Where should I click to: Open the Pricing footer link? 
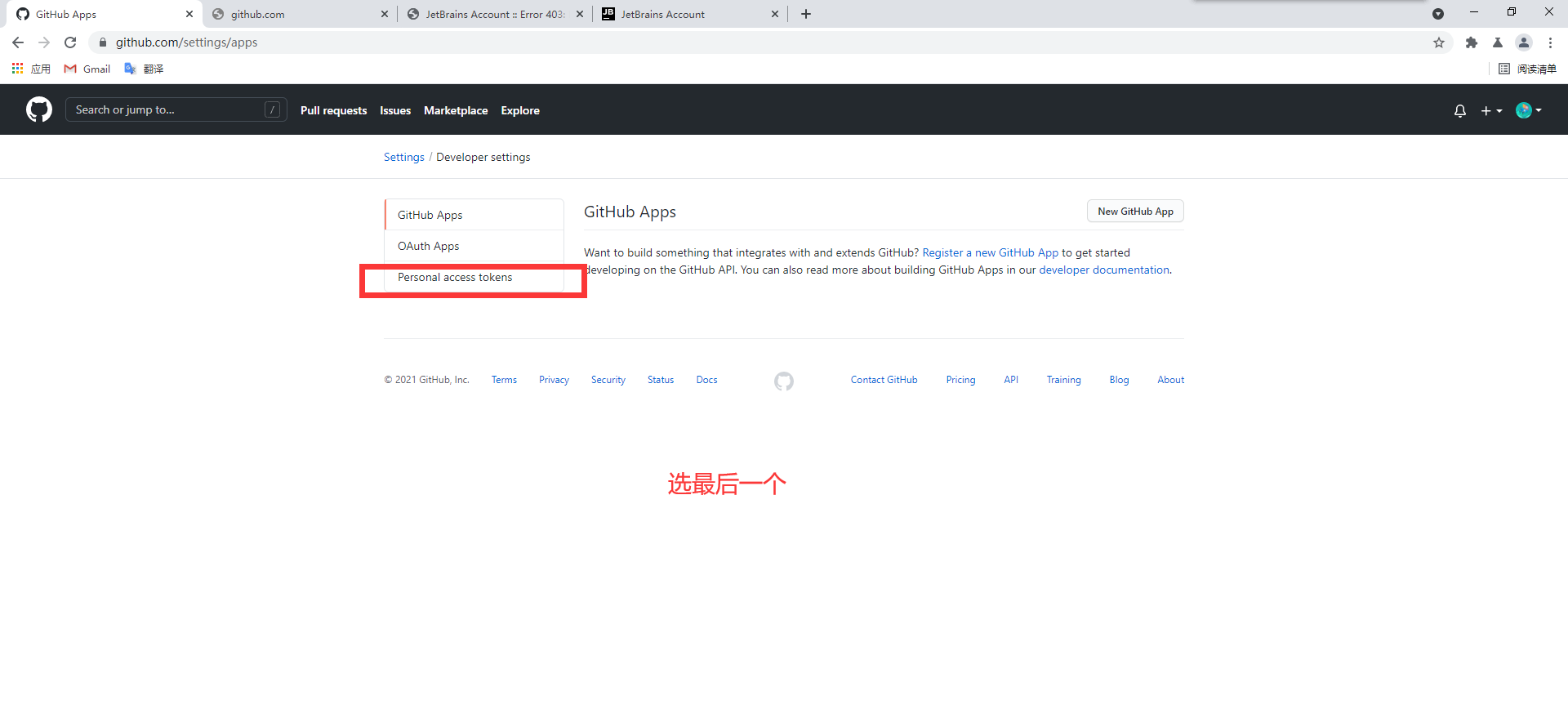point(960,380)
